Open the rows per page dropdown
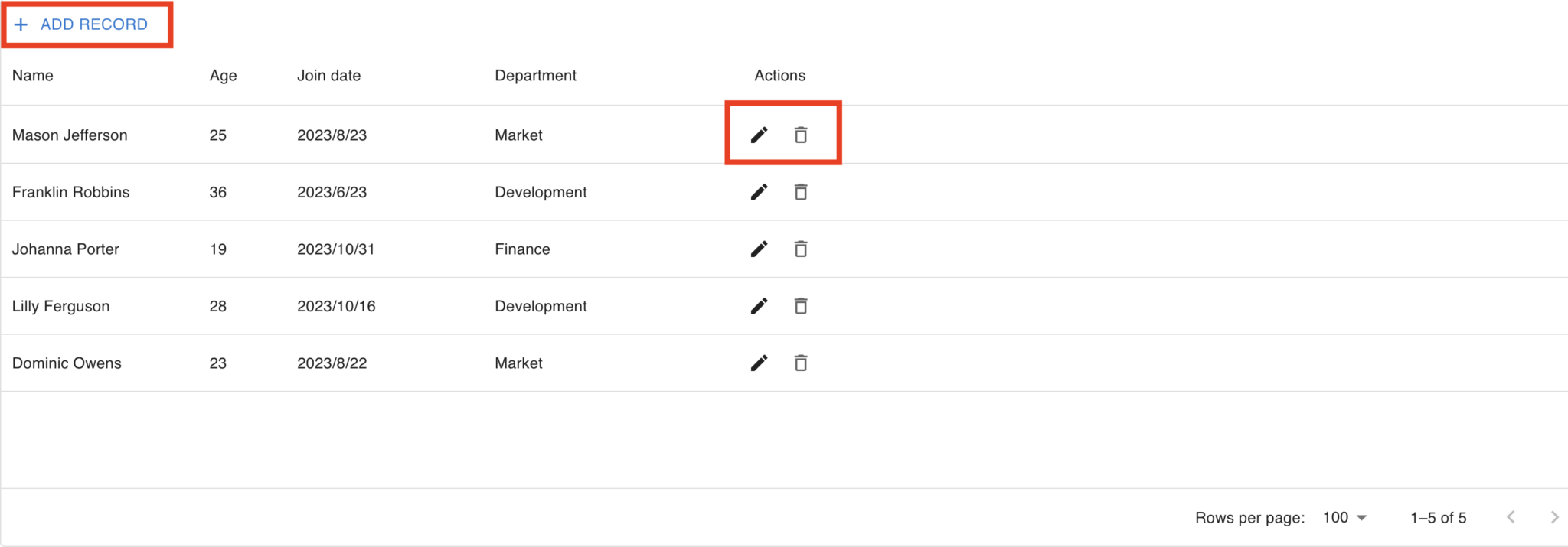Screen dimensions: 1568x547 coord(1344,518)
